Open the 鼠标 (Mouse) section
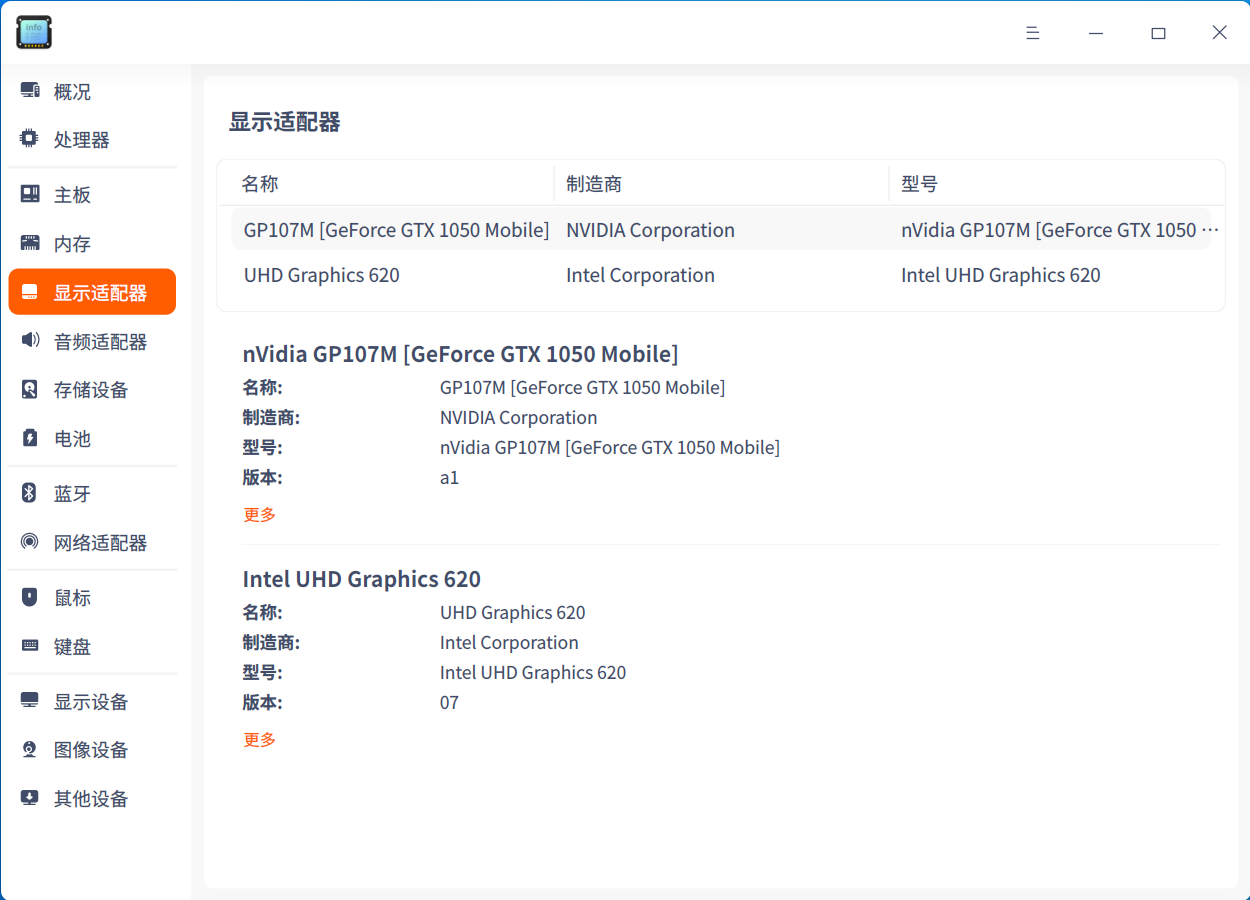Screen dimensions: 1250x900 coord(72,597)
